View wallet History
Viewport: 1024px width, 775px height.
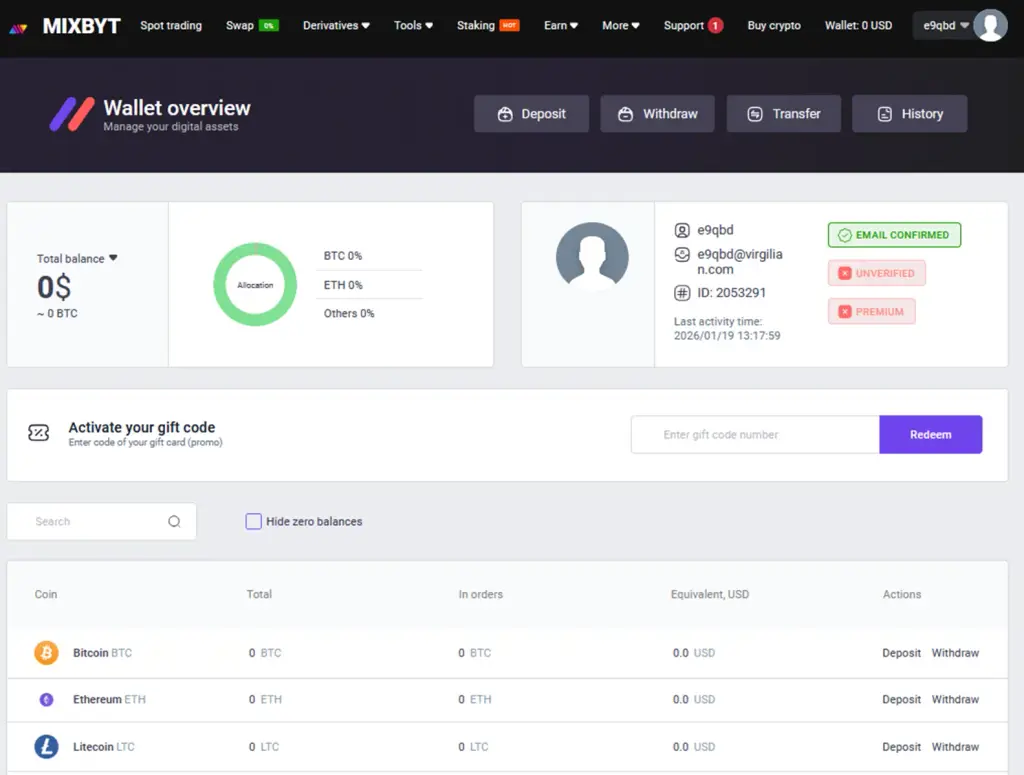pos(910,114)
